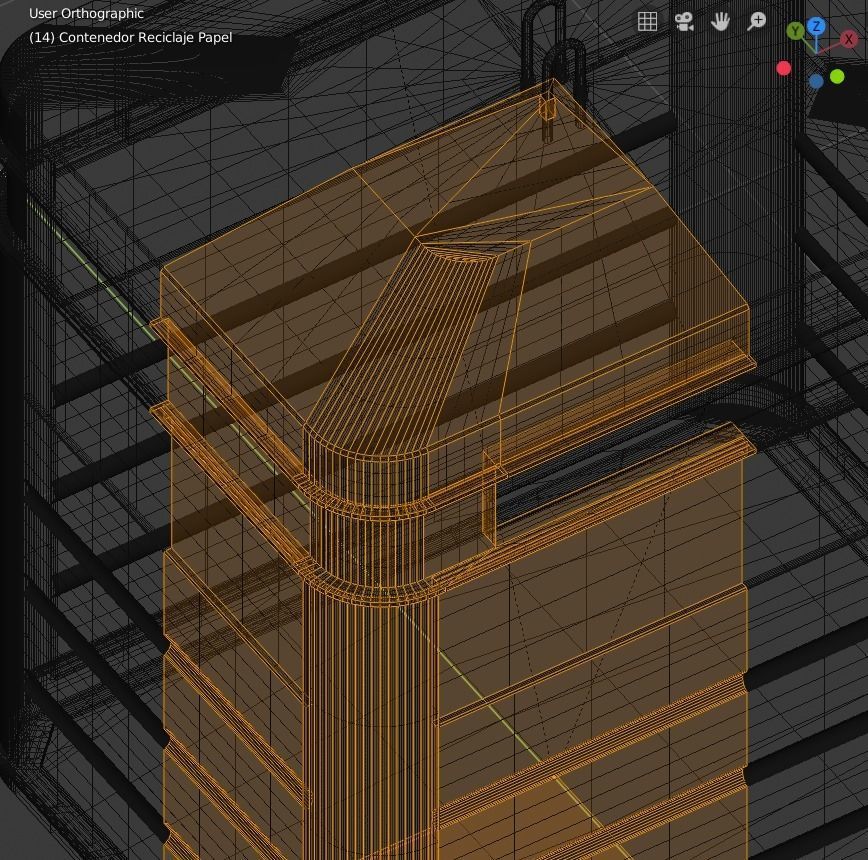Activate viewport pan with the hand icon
868x860 pixels.
(x=721, y=20)
